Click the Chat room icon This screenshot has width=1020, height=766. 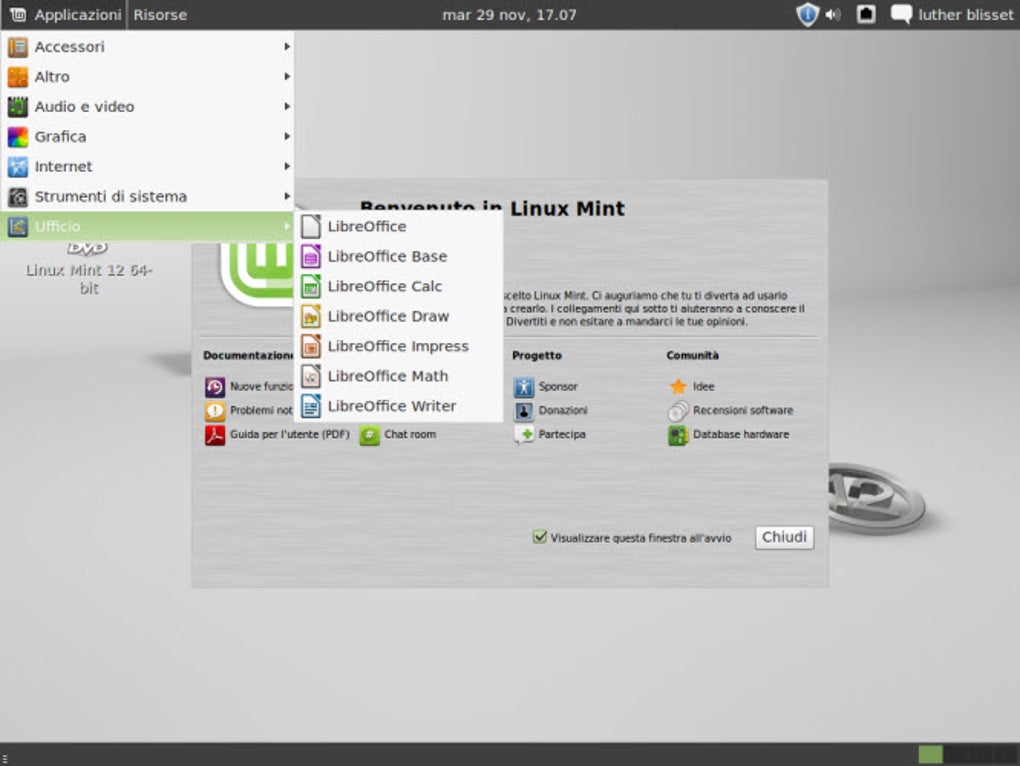click(x=369, y=435)
